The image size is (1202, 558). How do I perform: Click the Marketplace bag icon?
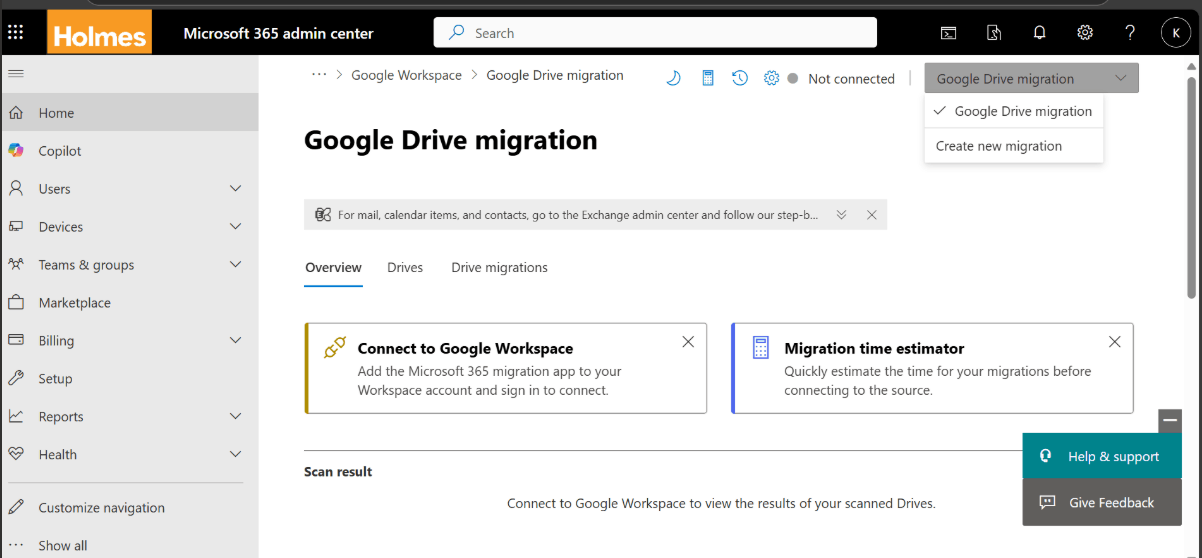click(x=16, y=302)
